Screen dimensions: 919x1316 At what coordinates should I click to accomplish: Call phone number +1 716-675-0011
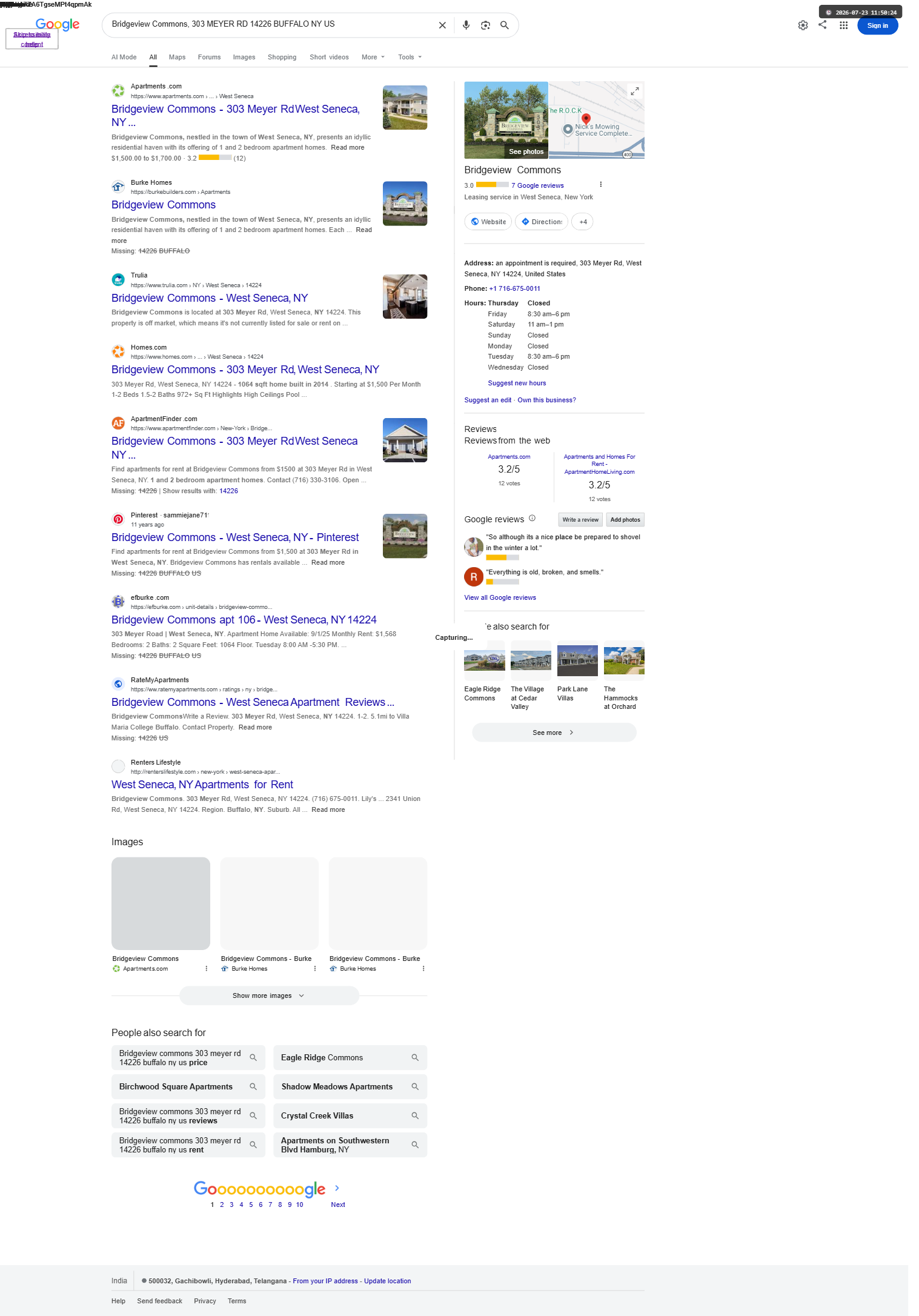pos(514,288)
